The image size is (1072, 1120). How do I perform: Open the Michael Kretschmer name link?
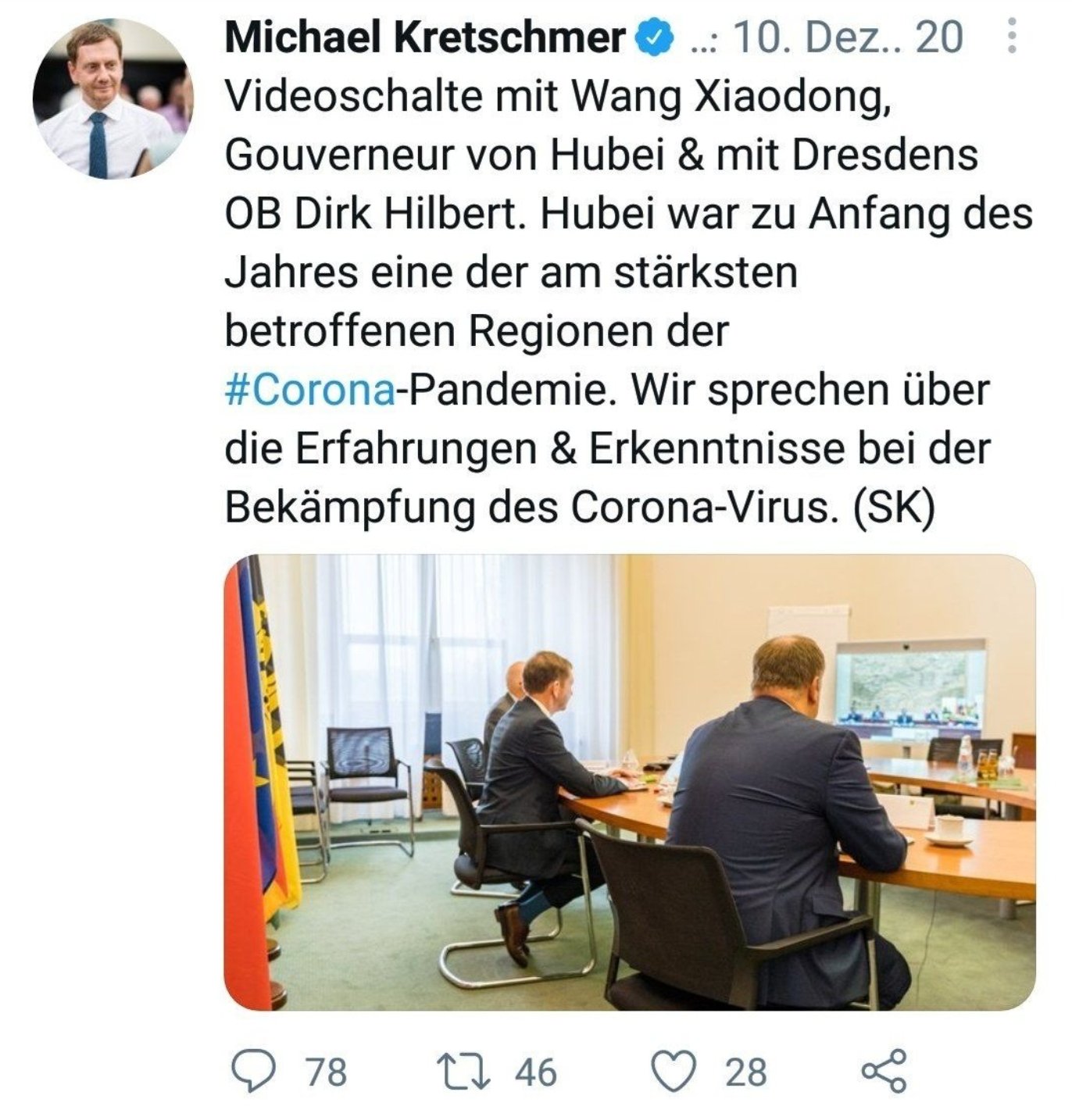coord(424,37)
